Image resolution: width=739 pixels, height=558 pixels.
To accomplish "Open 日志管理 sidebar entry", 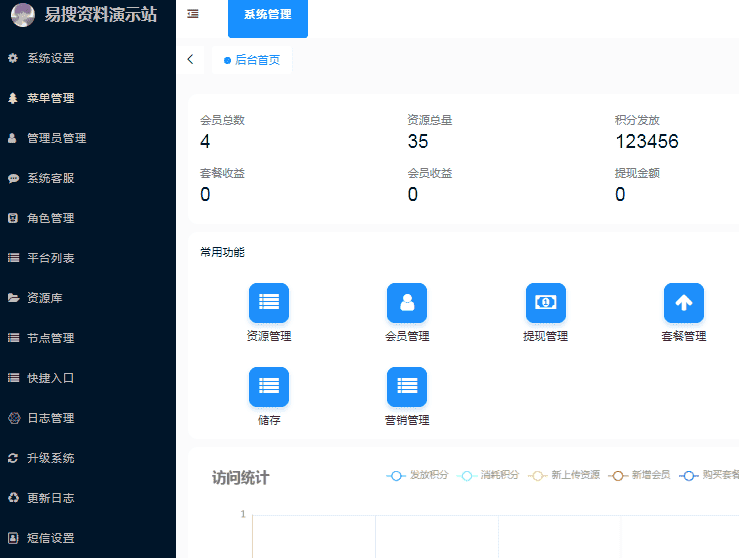I will coord(50,418).
